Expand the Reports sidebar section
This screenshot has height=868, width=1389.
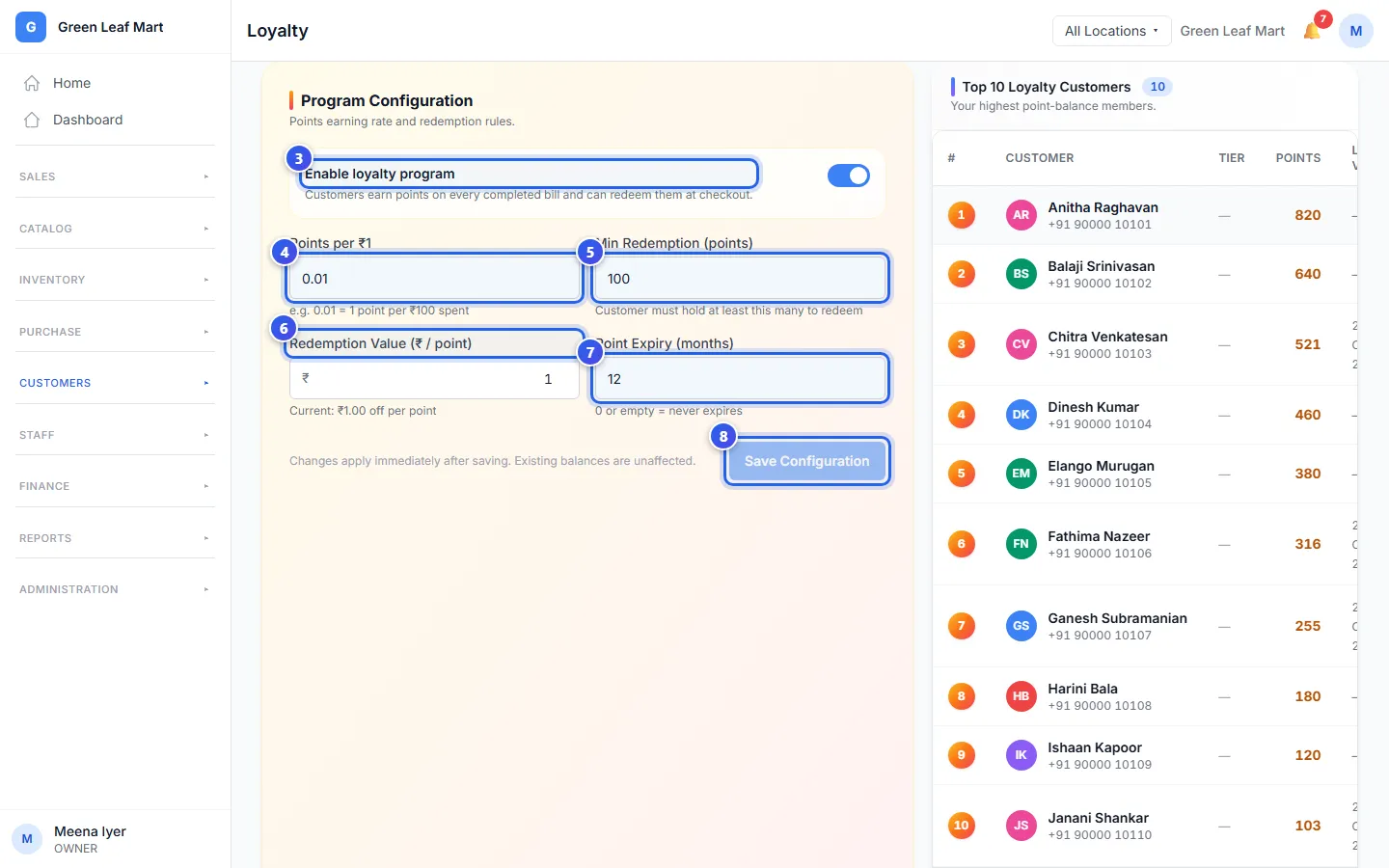(115, 538)
